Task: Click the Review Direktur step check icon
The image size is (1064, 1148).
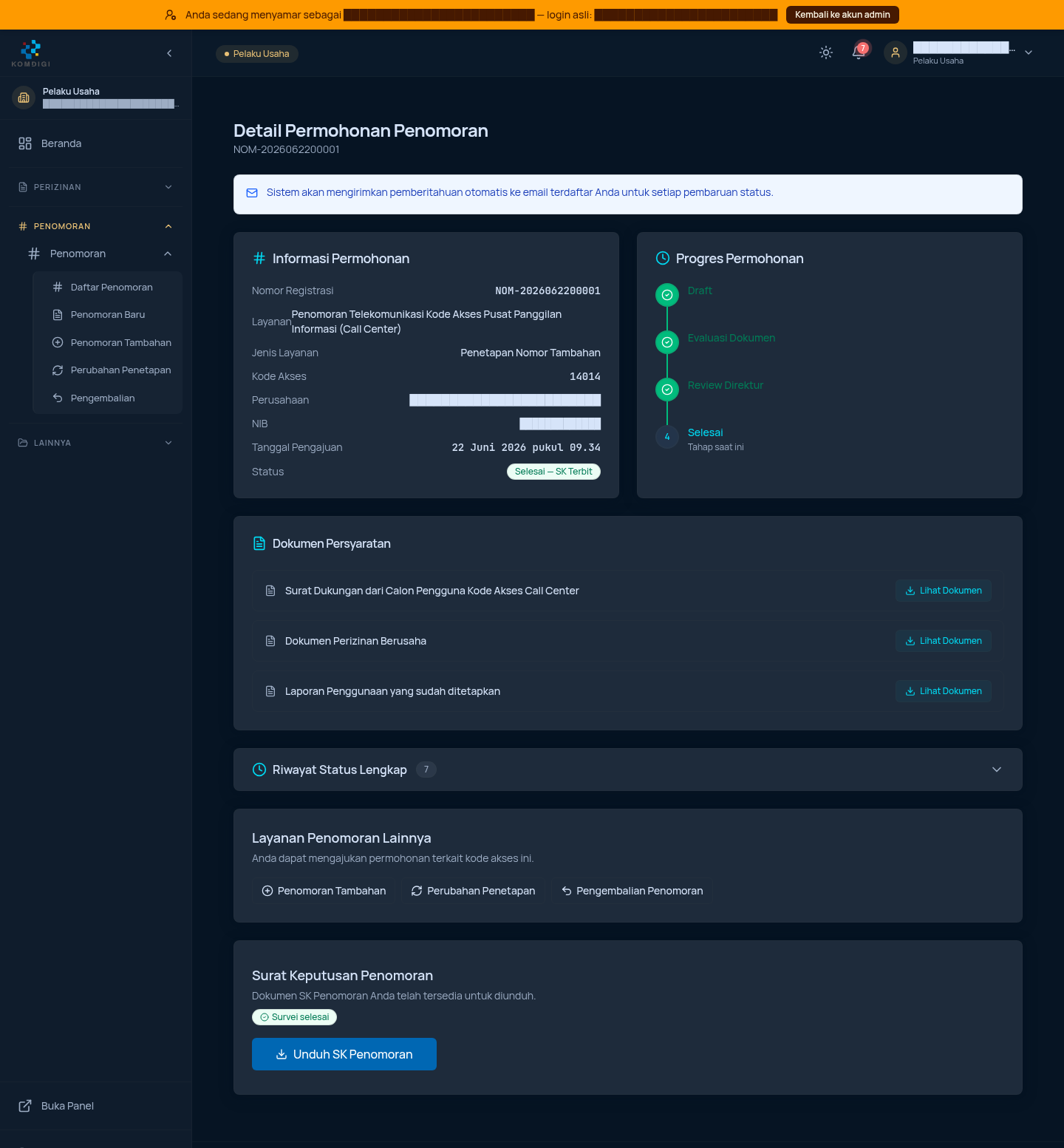Action: point(667,390)
